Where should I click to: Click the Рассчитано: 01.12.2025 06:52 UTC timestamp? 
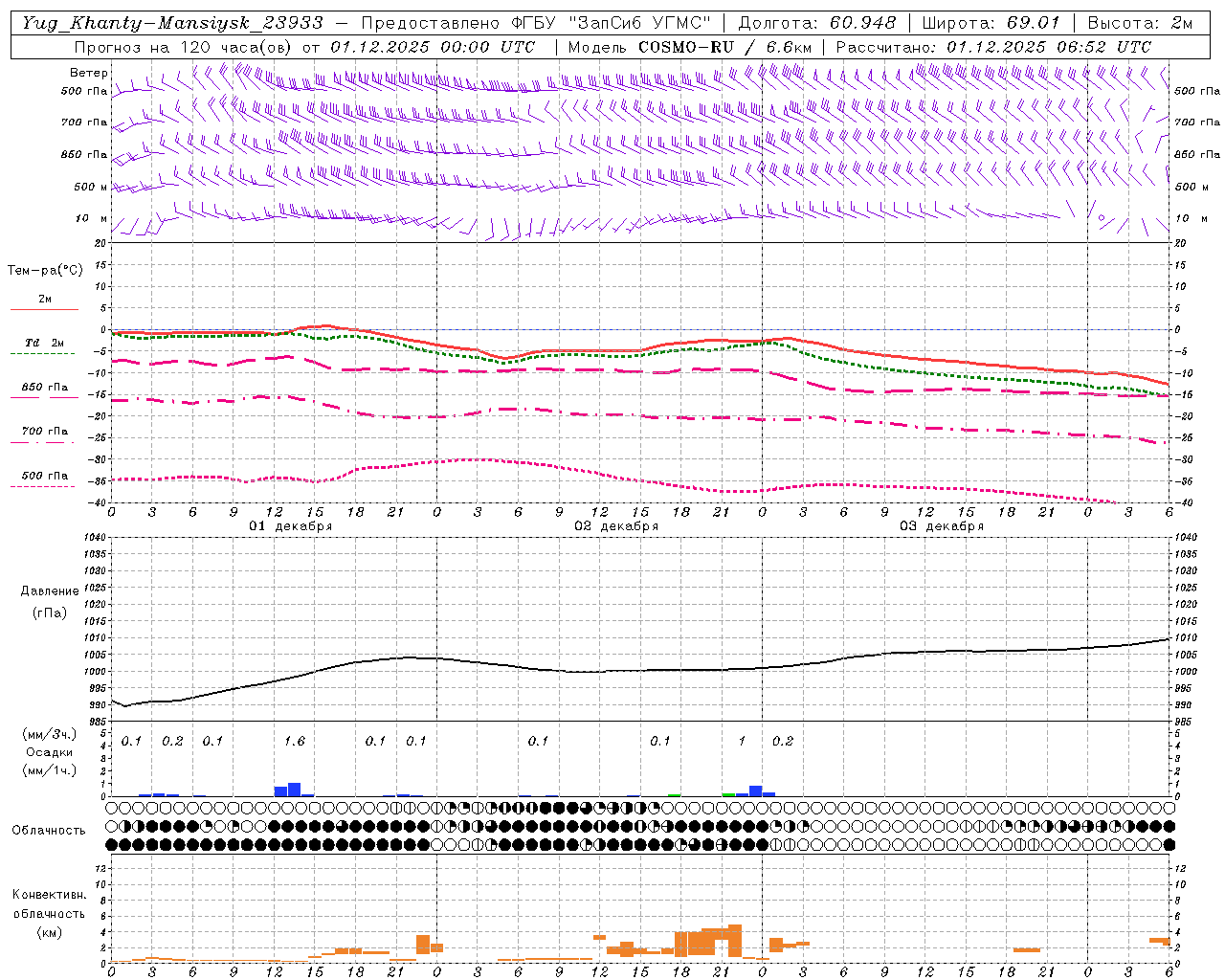coord(993,46)
